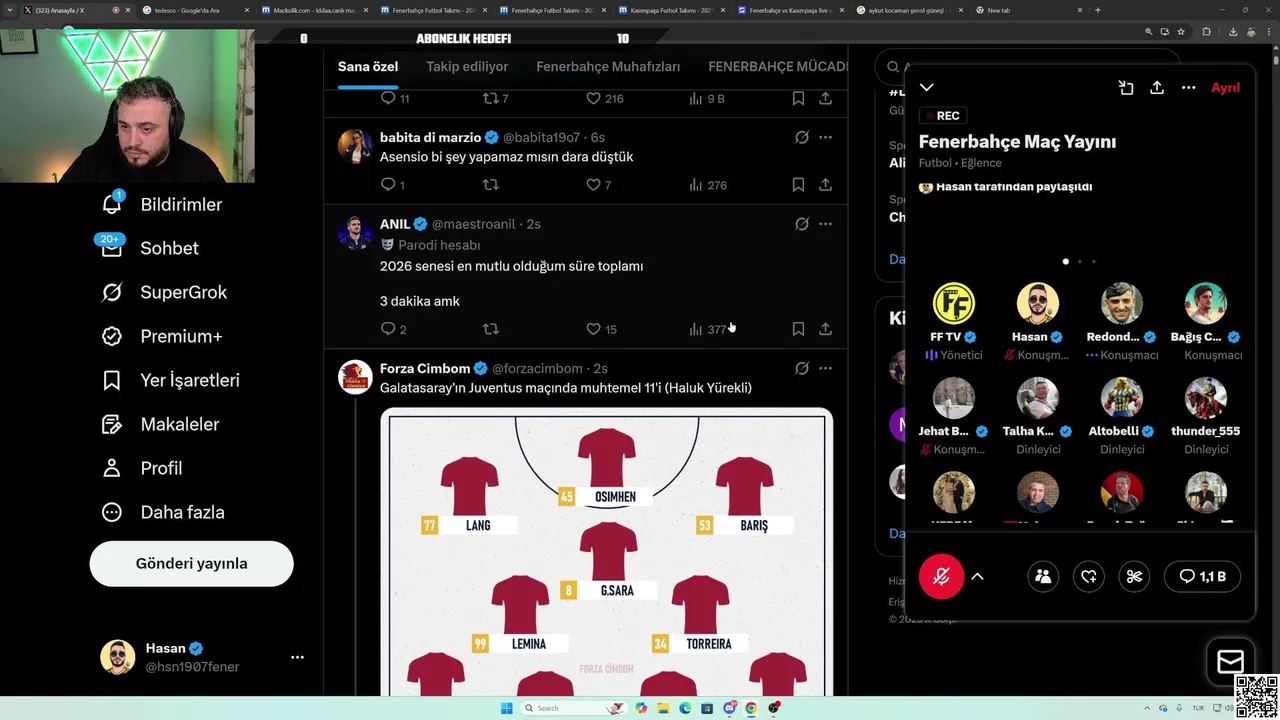Like the post with 216 likes
The height and width of the screenshot is (720, 1280).
pyautogui.click(x=604, y=99)
